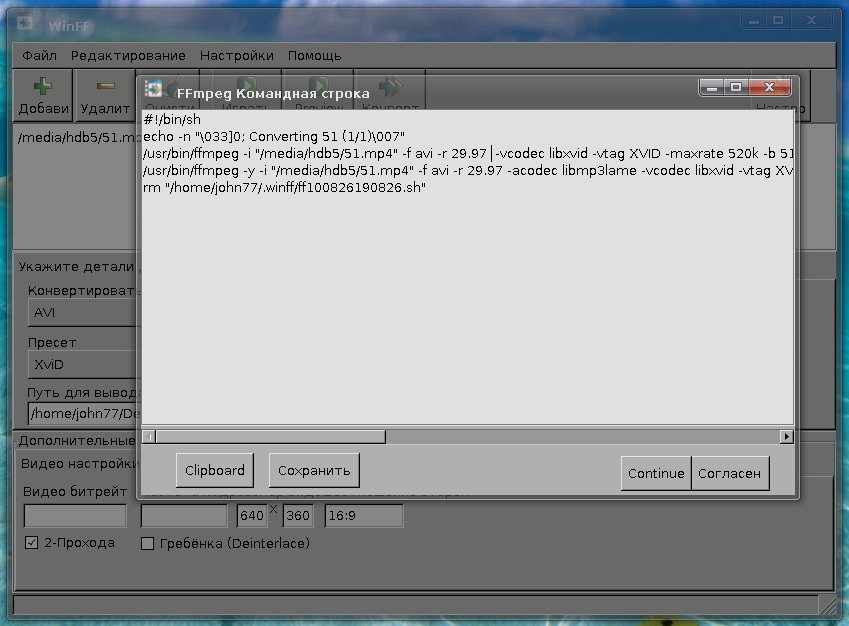Click the aspect ratio field showing 16:9

tap(364, 516)
